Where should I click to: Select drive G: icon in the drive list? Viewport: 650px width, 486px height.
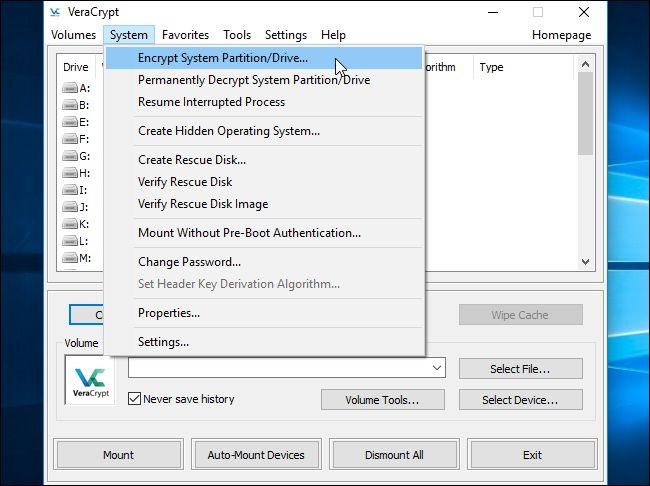tap(70, 156)
